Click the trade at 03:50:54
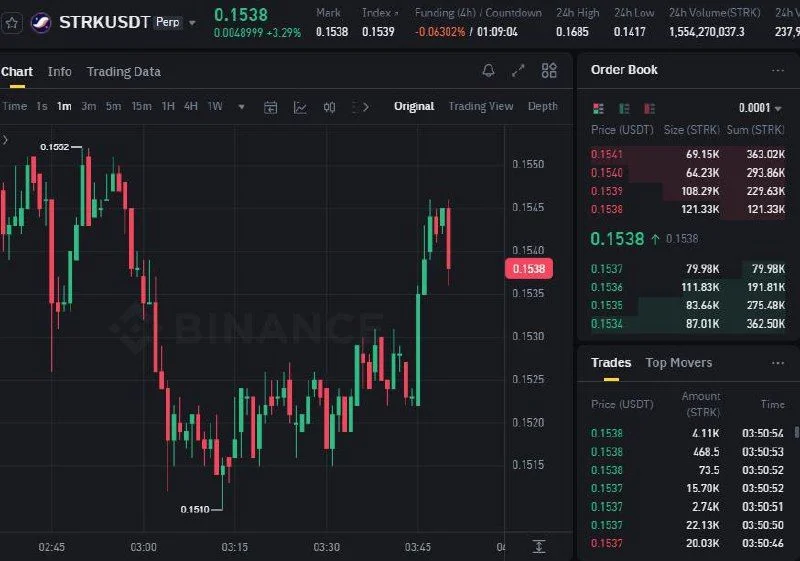 tap(687, 434)
